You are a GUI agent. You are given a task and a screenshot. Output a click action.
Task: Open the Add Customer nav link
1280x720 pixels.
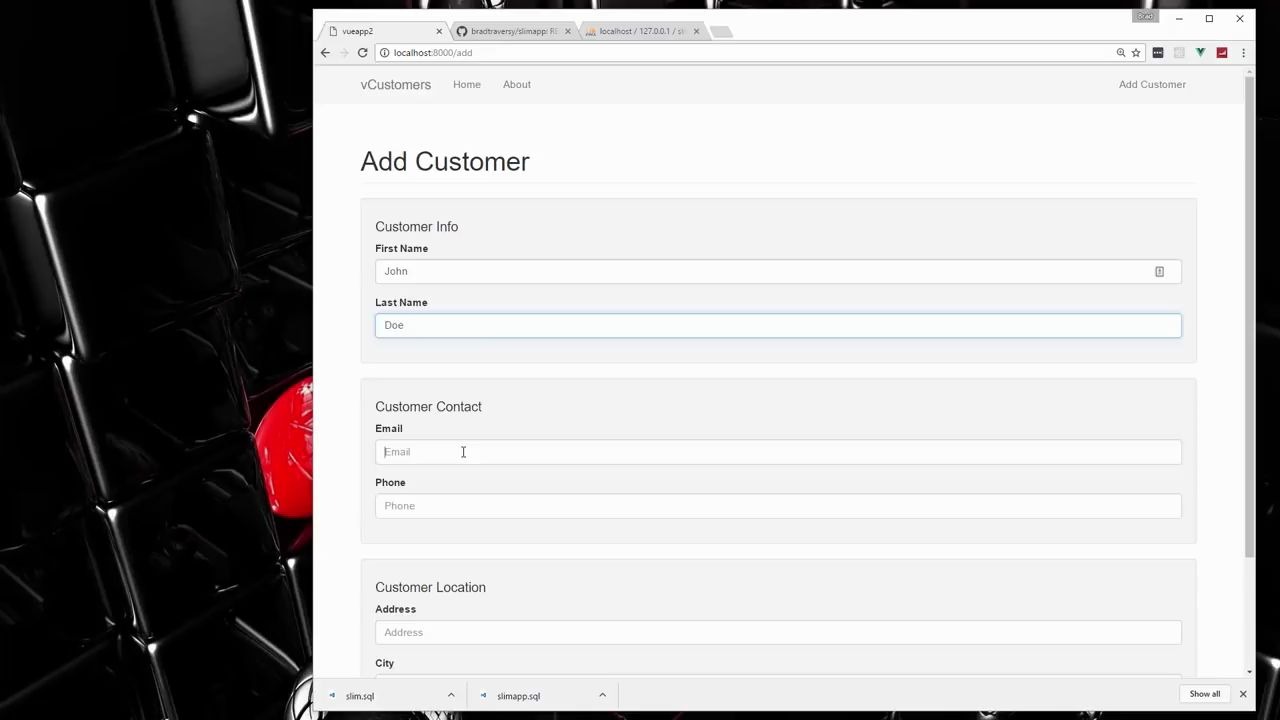pos(1152,85)
